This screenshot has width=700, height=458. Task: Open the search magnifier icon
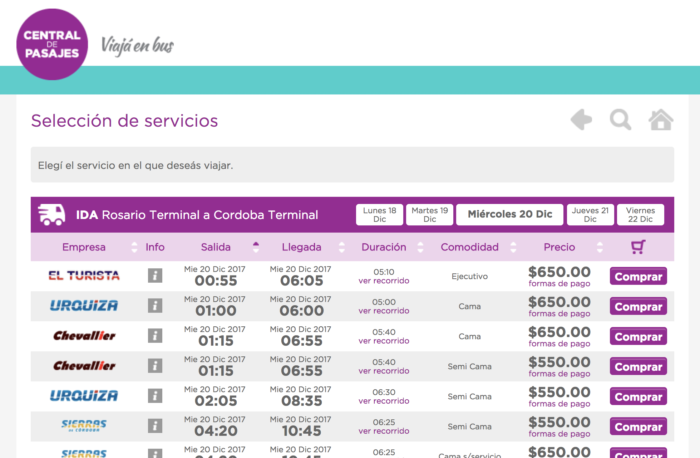621,120
